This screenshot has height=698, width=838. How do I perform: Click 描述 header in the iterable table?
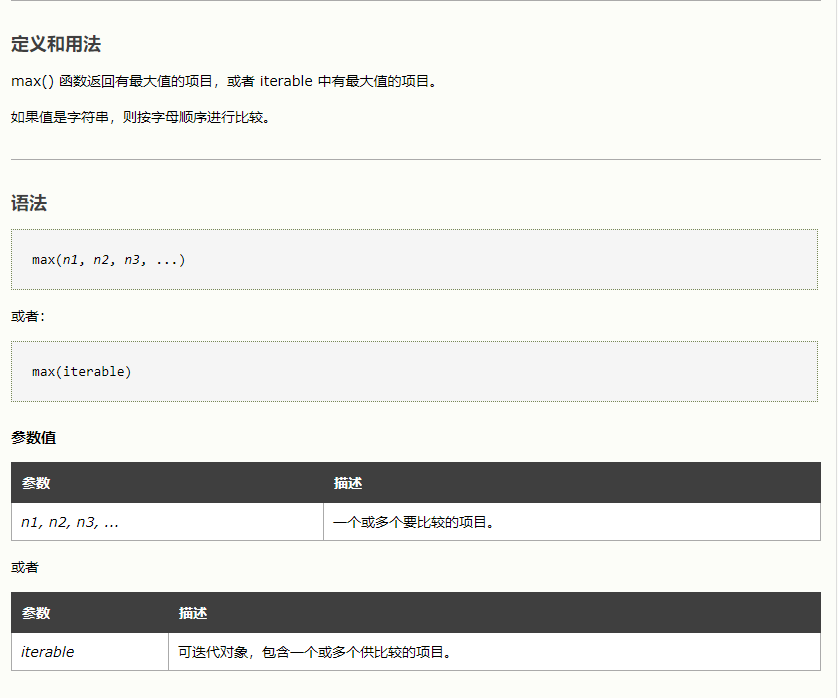coord(193,613)
